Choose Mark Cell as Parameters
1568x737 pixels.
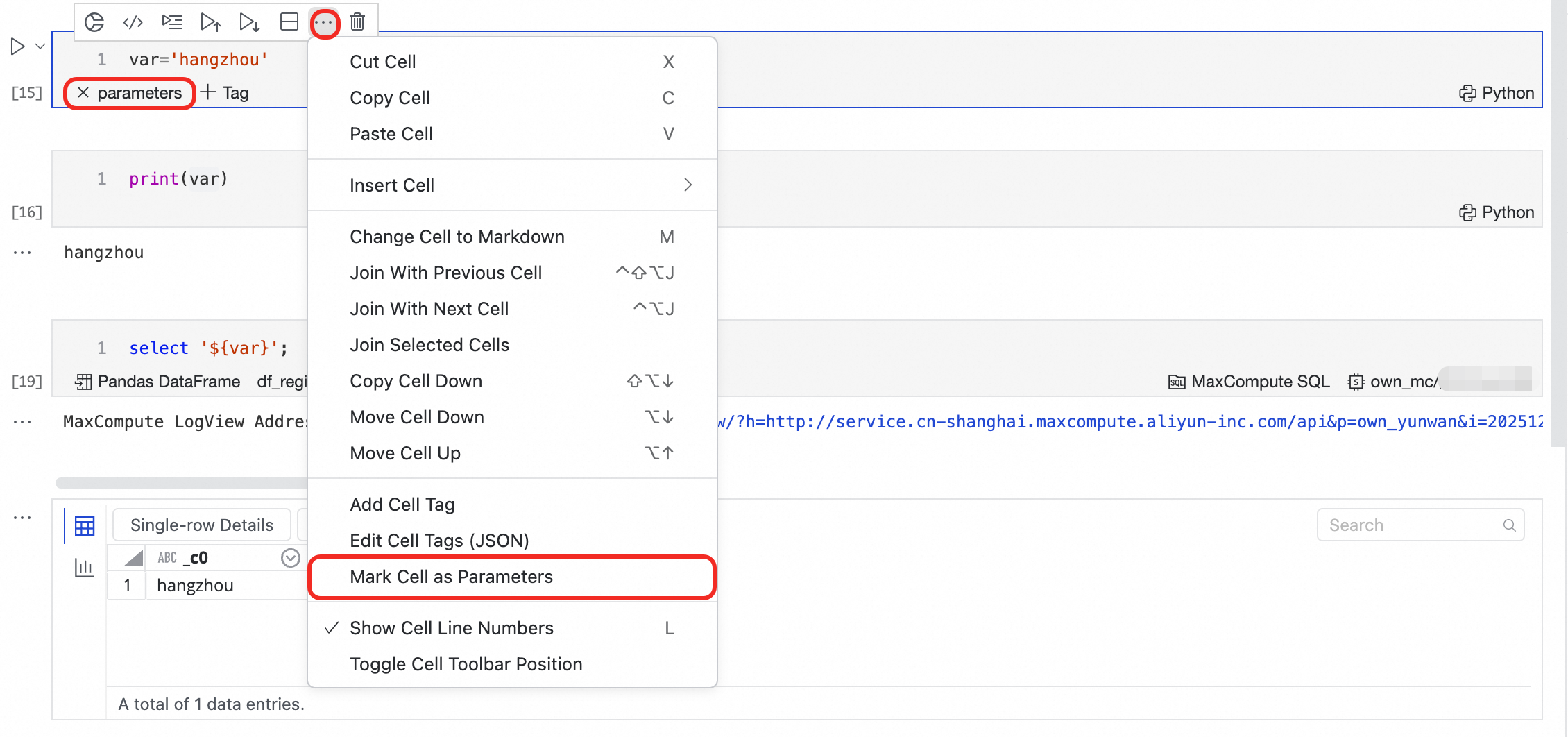point(451,577)
